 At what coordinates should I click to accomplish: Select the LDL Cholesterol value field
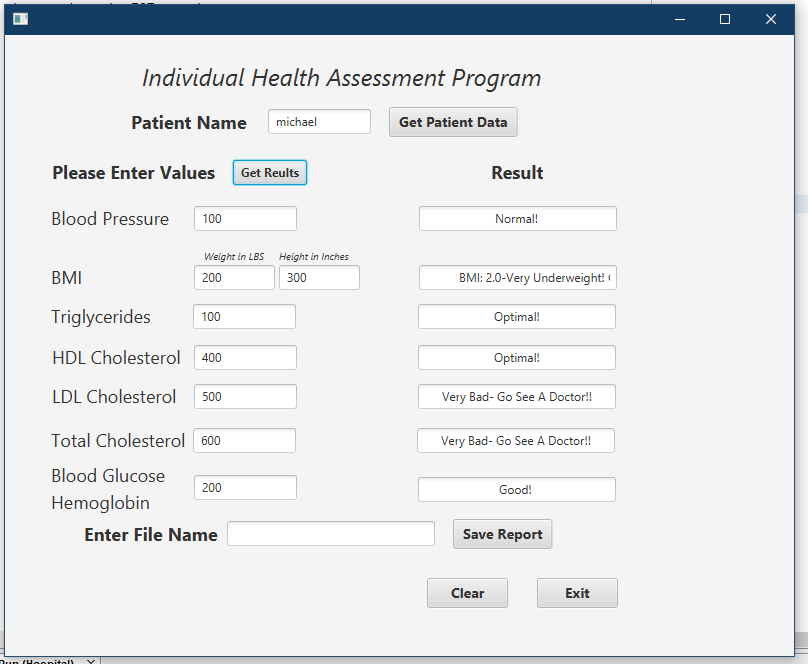(x=245, y=396)
